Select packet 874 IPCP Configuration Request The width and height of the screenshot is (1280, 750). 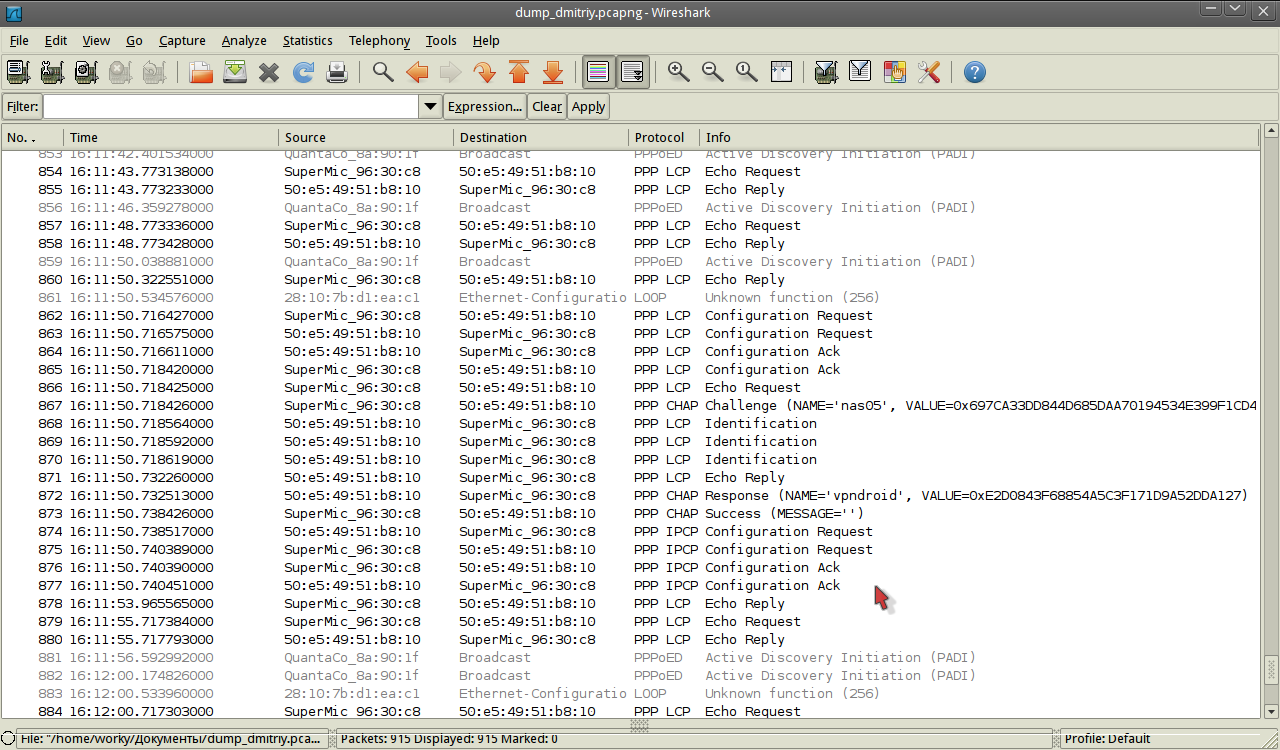click(x=630, y=531)
